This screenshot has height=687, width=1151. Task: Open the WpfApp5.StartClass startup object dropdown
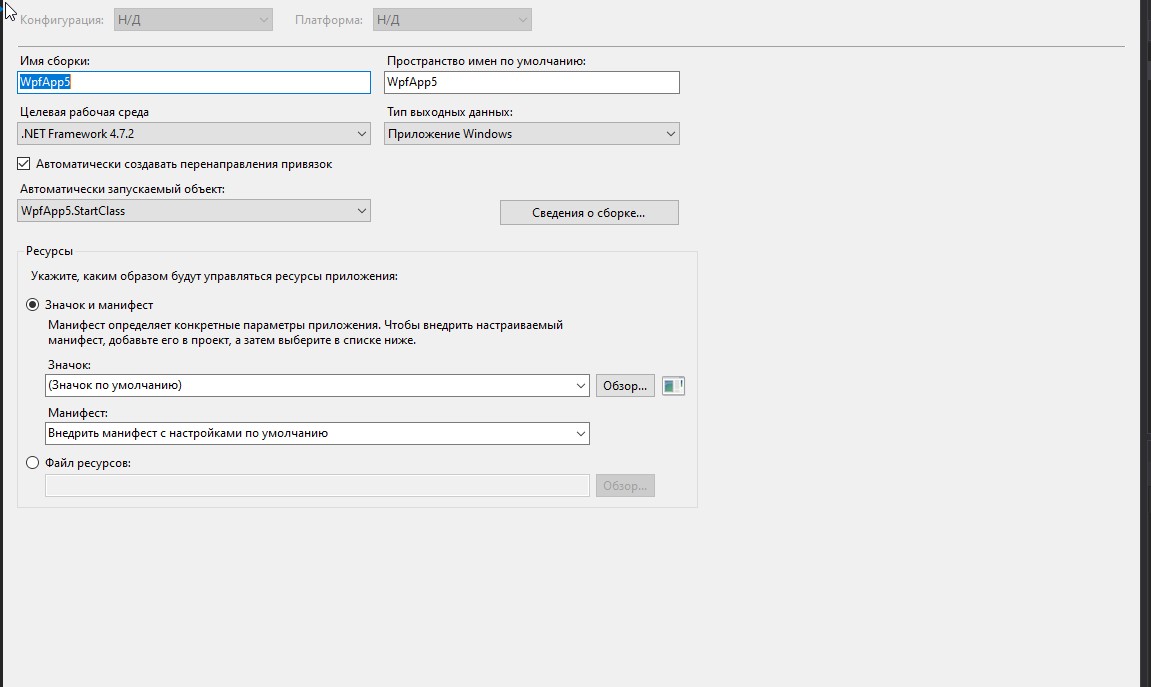(194, 211)
